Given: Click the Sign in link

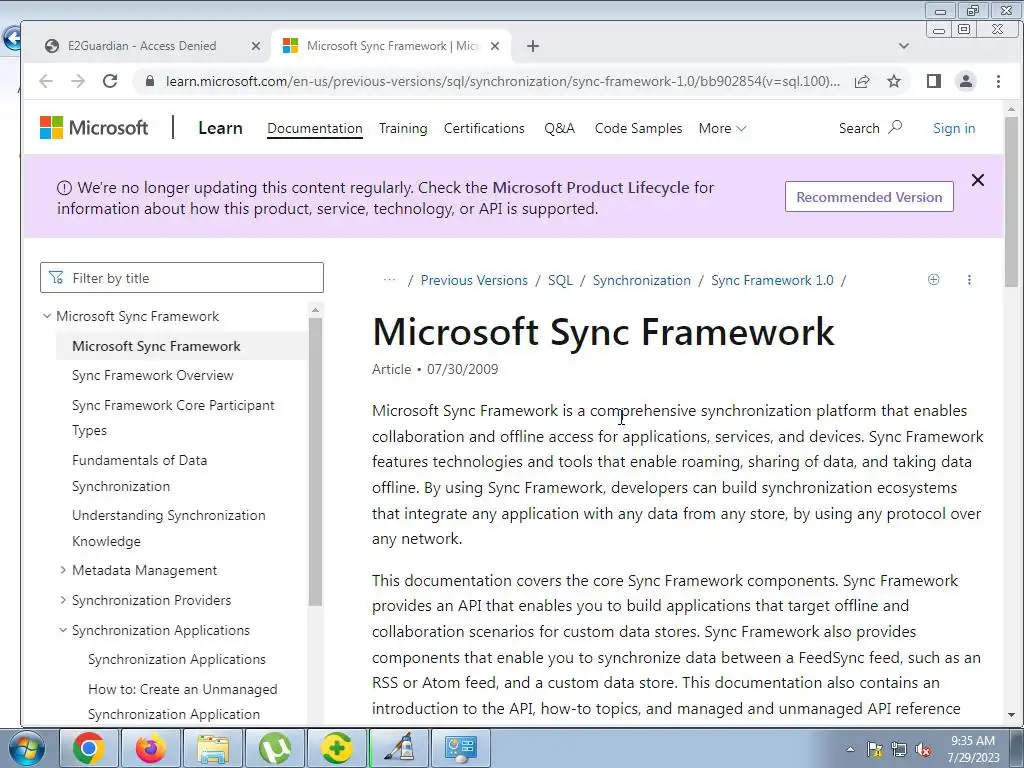Looking at the screenshot, I should click(x=954, y=128).
